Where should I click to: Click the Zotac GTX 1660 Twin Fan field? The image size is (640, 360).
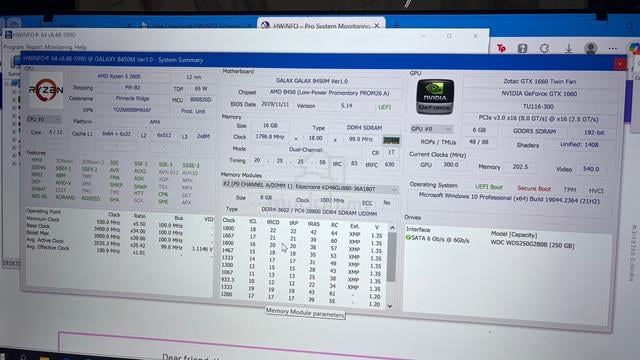(x=540, y=81)
